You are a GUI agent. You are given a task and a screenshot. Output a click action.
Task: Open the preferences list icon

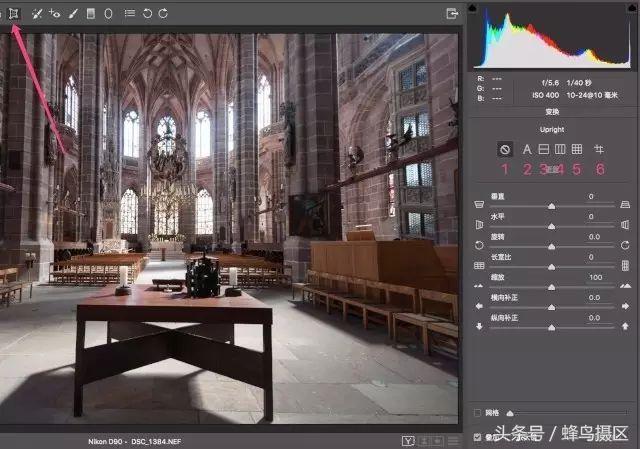(x=130, y=13)
